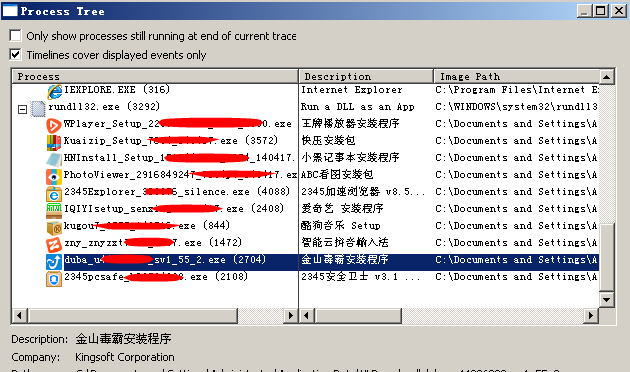This screenshot has height=372, width=630.
Task: Click the '酷狗音乐 Setup' description cell
Action: 341,225
